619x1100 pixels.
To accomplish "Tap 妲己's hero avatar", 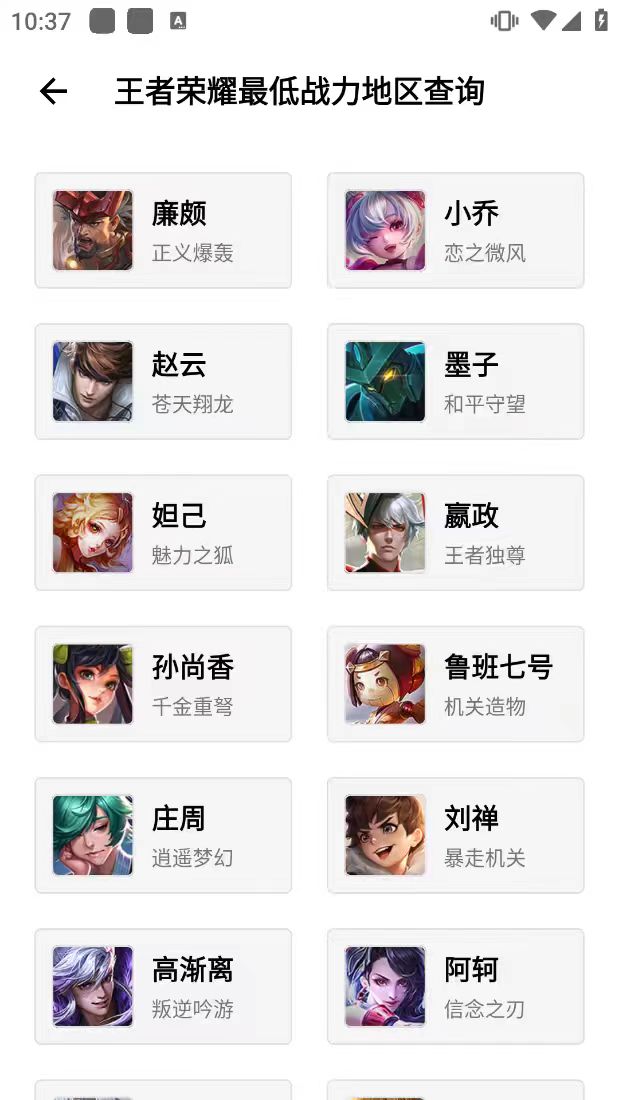I will pyautogui.click(x=93, y=532).
